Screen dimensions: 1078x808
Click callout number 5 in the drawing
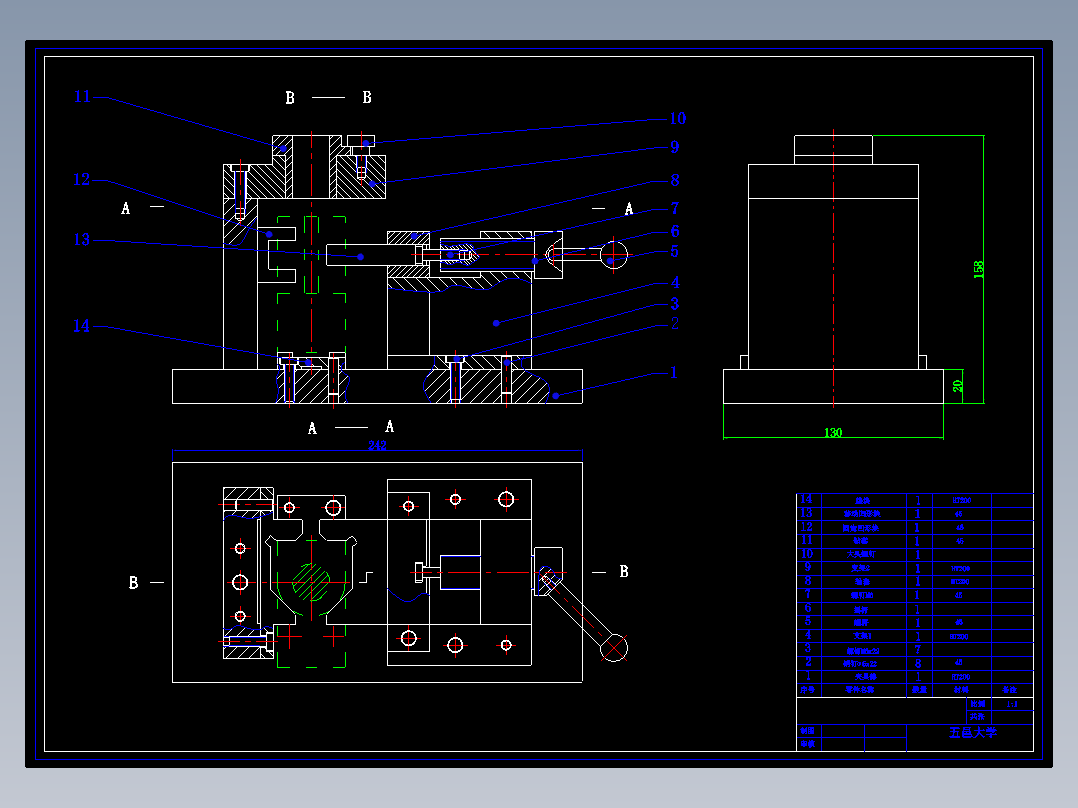click(674, 252)
